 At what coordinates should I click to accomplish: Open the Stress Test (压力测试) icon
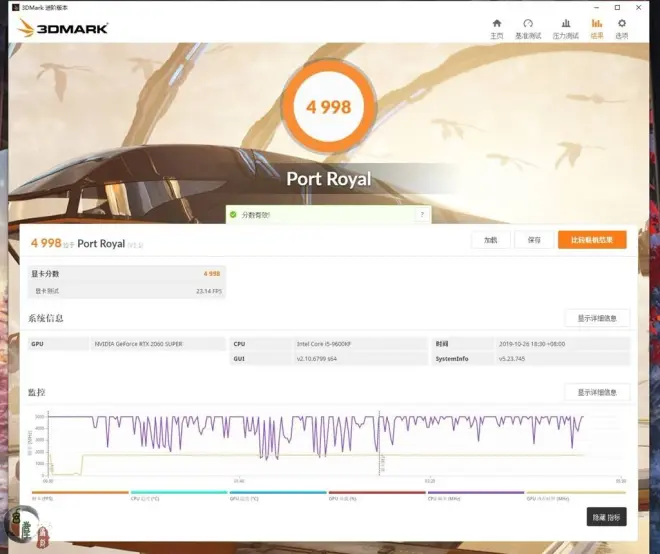(x=565, y=27)
